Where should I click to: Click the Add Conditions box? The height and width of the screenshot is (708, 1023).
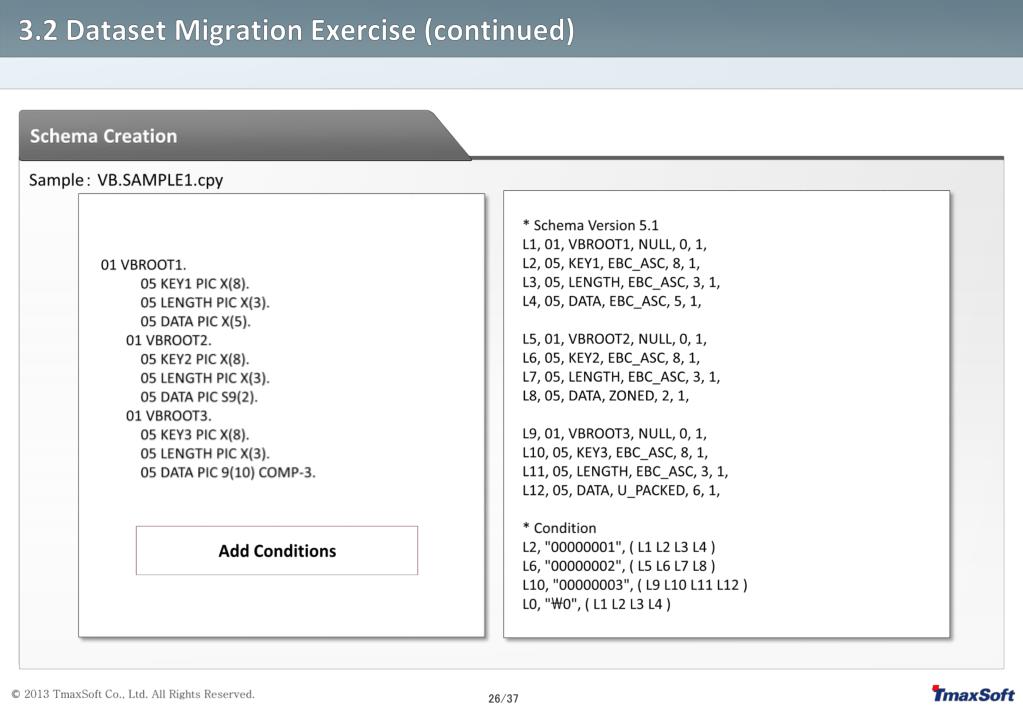pyautogui.click(x=277, y=550)
